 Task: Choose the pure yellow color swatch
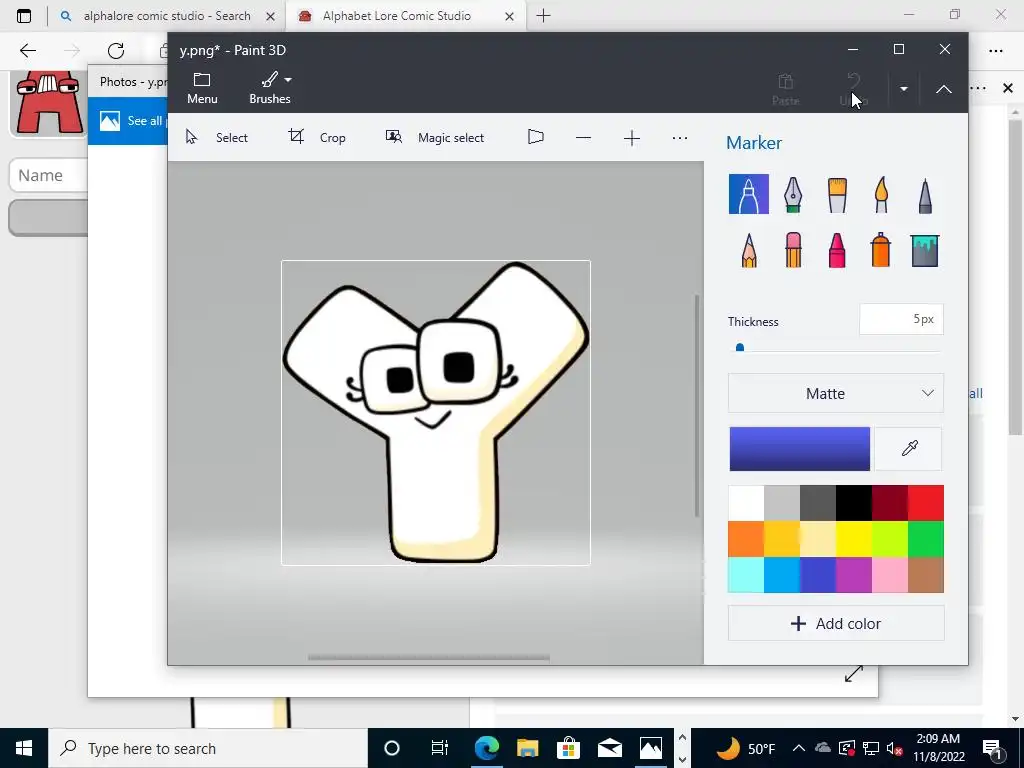(854, 539)
